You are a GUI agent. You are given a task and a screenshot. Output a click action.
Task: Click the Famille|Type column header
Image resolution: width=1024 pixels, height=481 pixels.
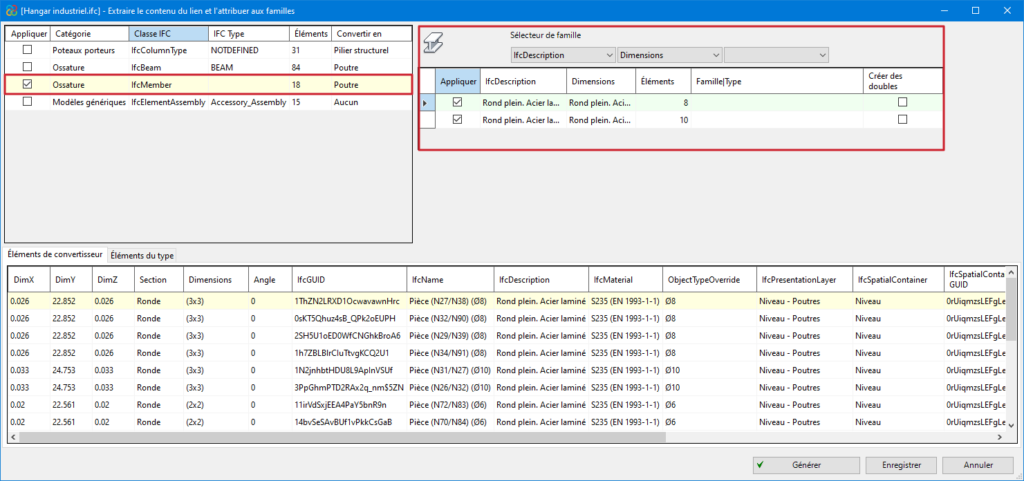(777, 81)
